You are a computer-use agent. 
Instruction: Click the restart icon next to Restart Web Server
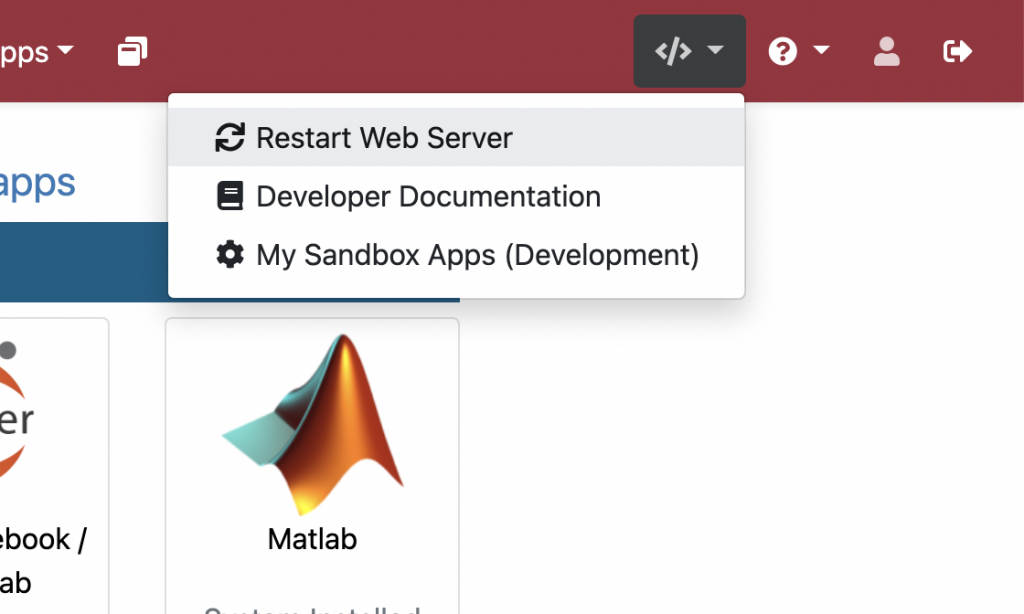point(230,137)
